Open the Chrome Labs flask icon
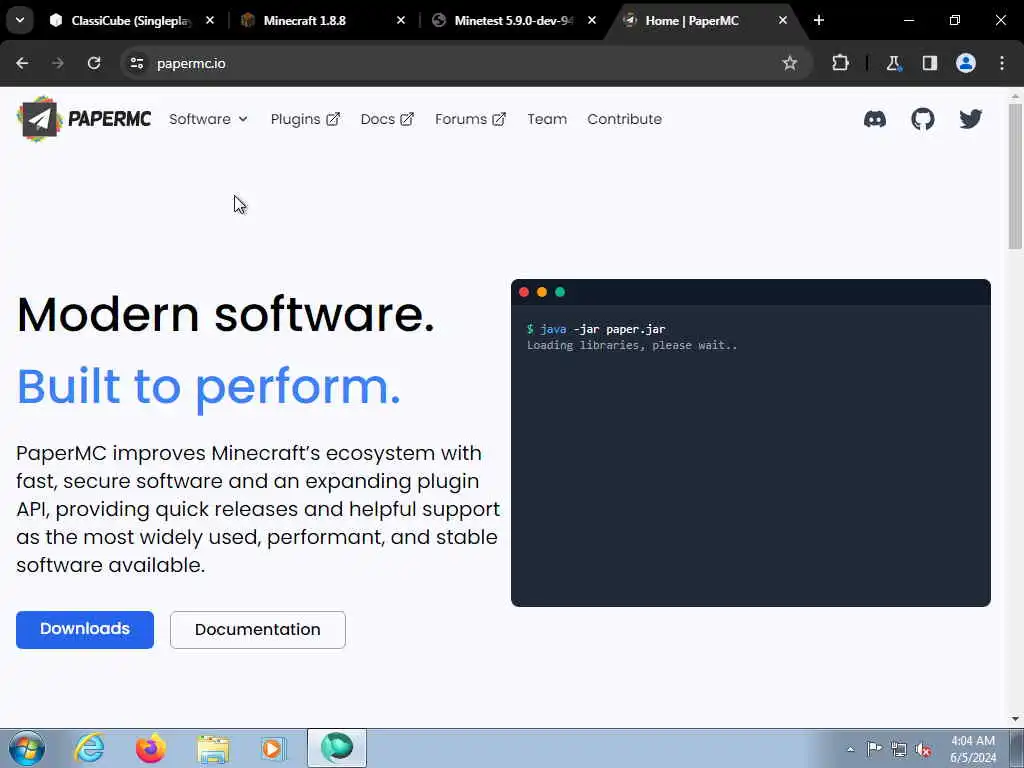This screenshot has width=1024, height=768. pos(893,63)
